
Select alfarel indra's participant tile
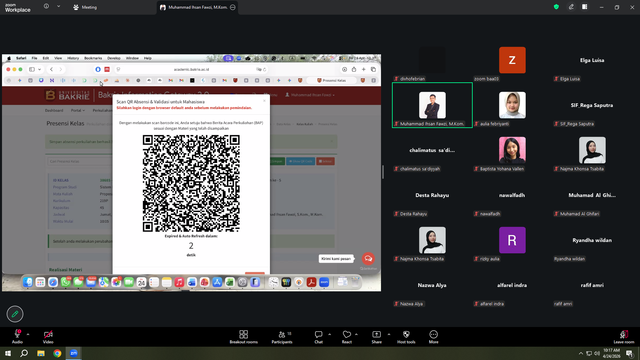pos(512,285)
